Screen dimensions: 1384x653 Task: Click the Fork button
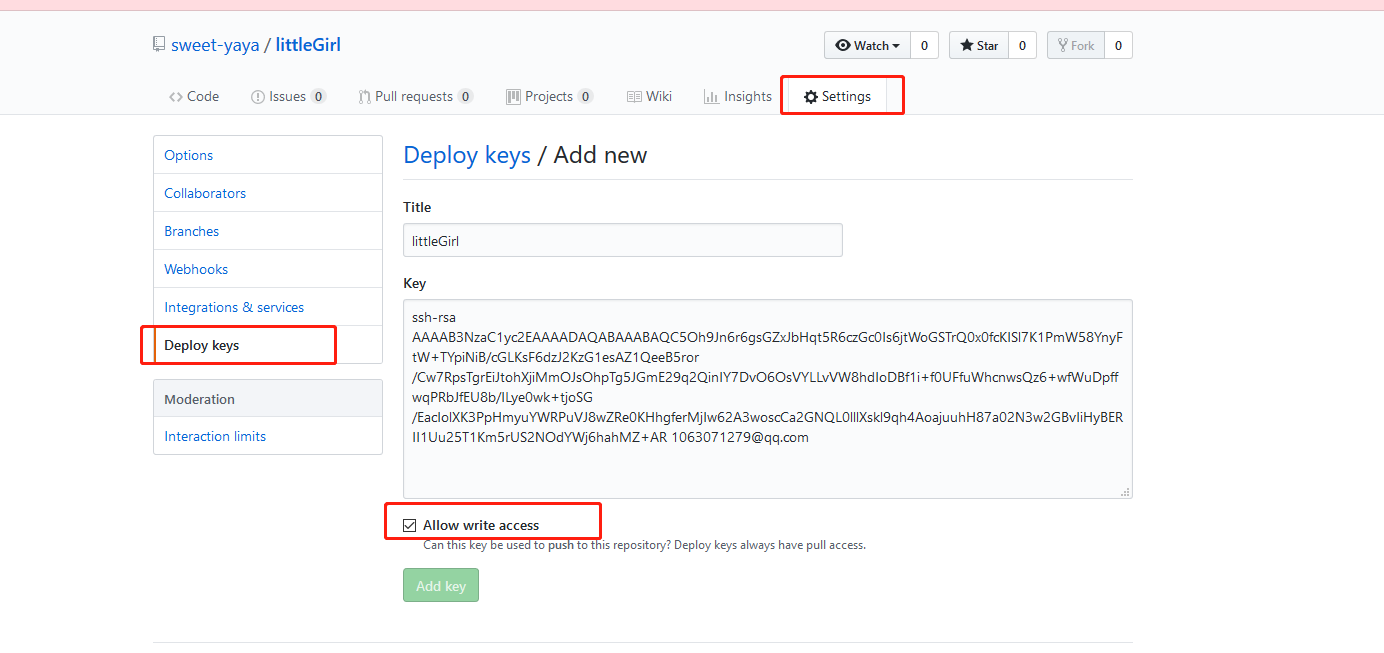(x=1075, y=45)
